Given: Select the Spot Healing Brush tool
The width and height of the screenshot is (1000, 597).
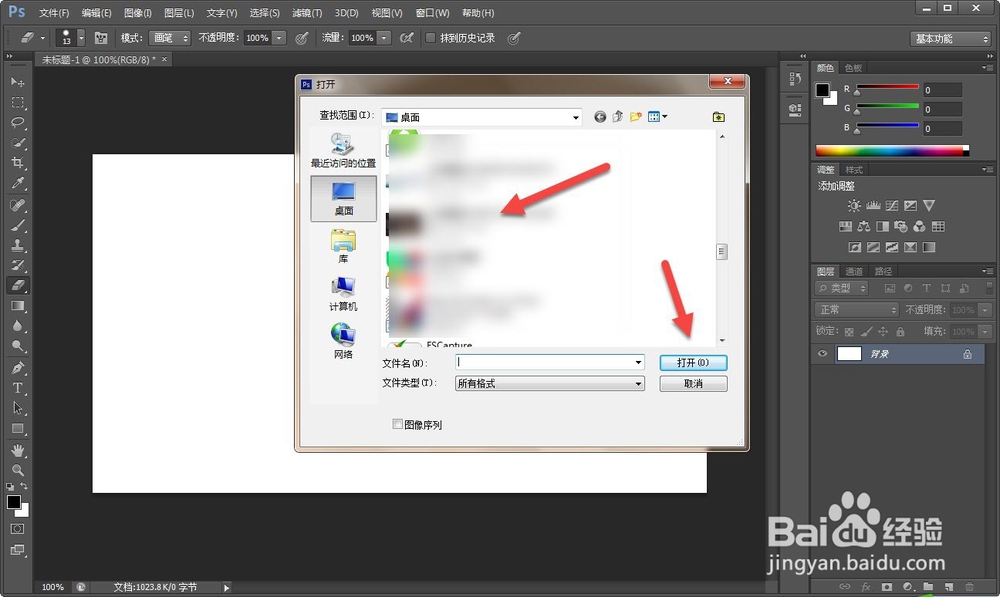Looking at the screenshot, I should [17, 205].
